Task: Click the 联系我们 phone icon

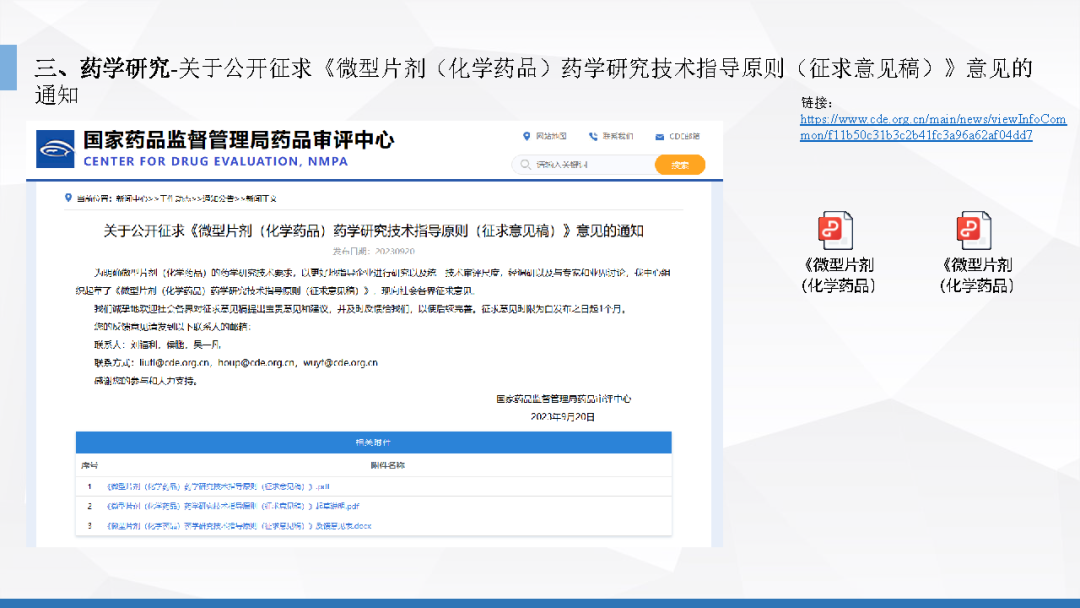Action: 593,137
